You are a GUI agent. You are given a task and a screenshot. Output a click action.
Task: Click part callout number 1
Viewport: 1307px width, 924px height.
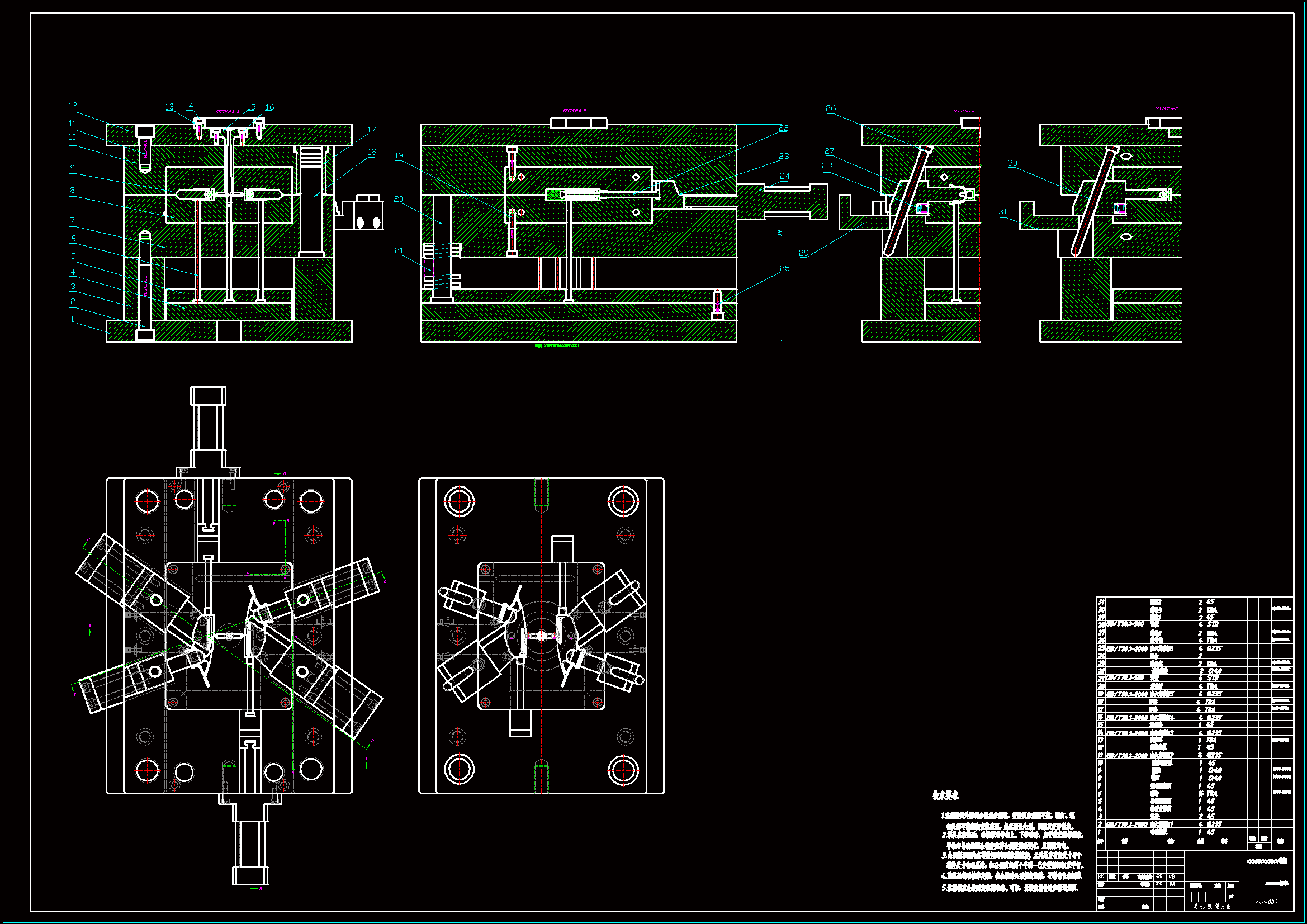pyautogui.click(x=72, y=320)
